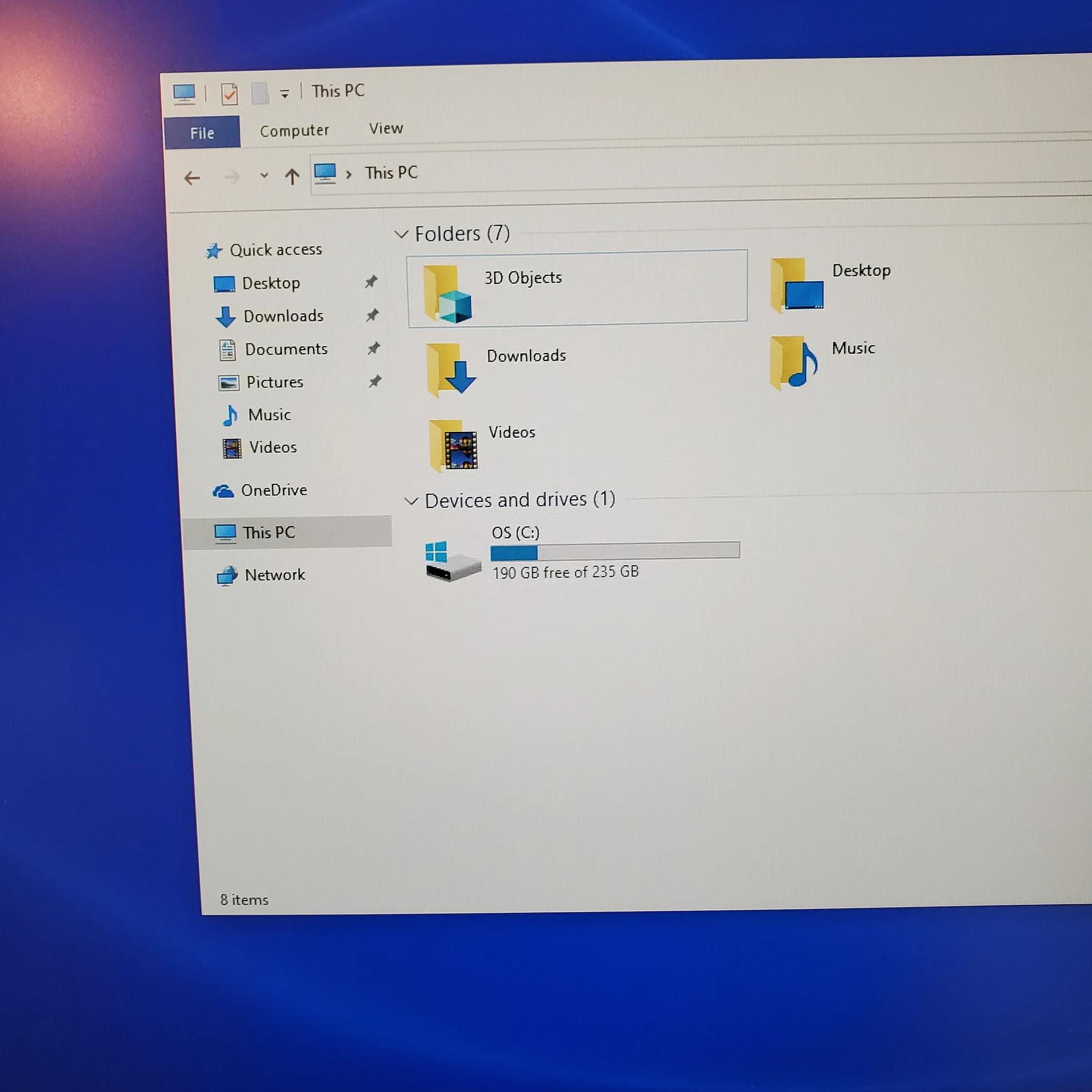Select Videos in the navigation pane
The image size is (1092, 1092).
273,448
